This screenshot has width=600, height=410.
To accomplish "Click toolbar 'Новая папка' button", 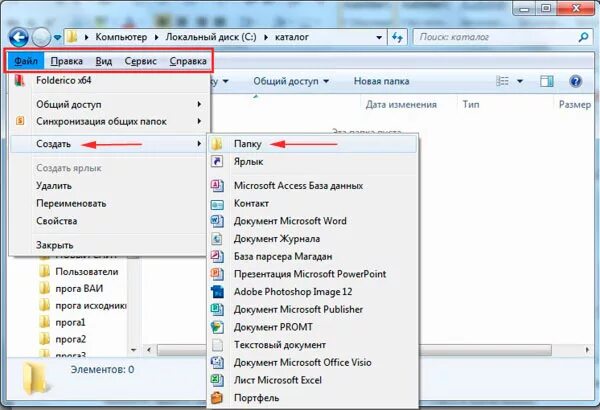I will pos(381,81).
